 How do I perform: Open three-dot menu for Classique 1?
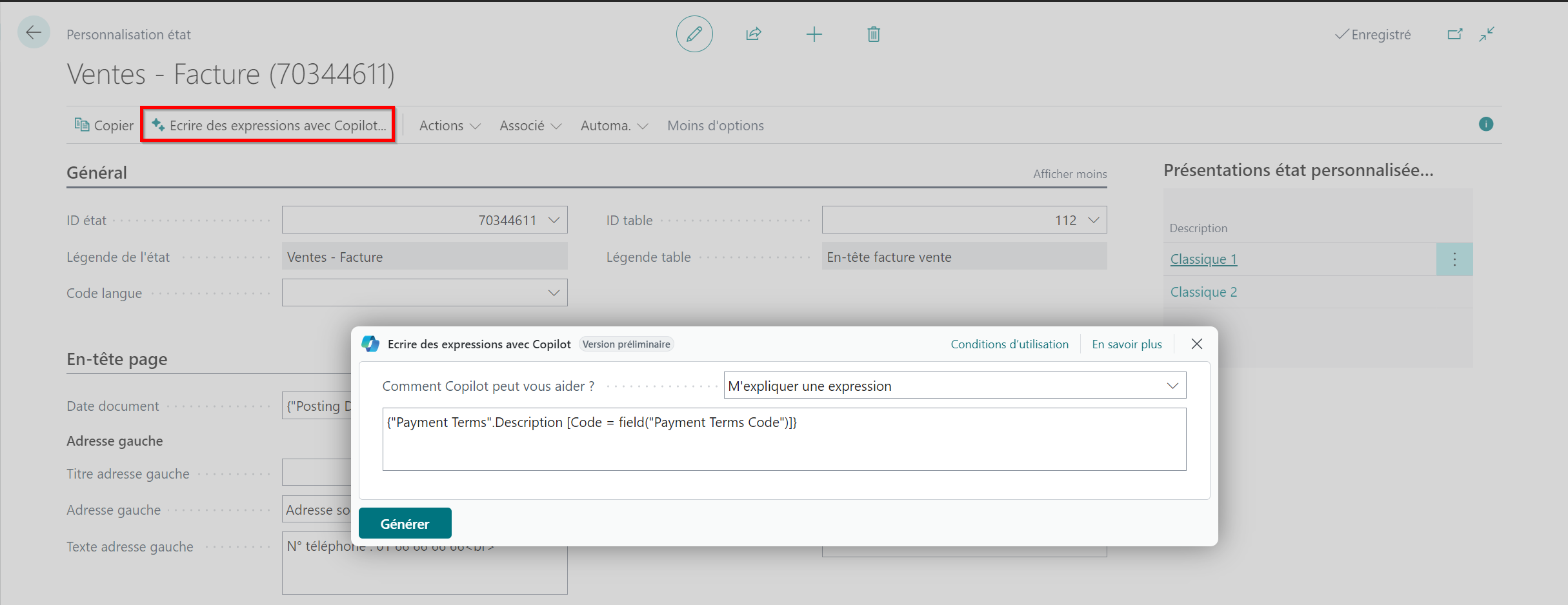pos(1454,259)
